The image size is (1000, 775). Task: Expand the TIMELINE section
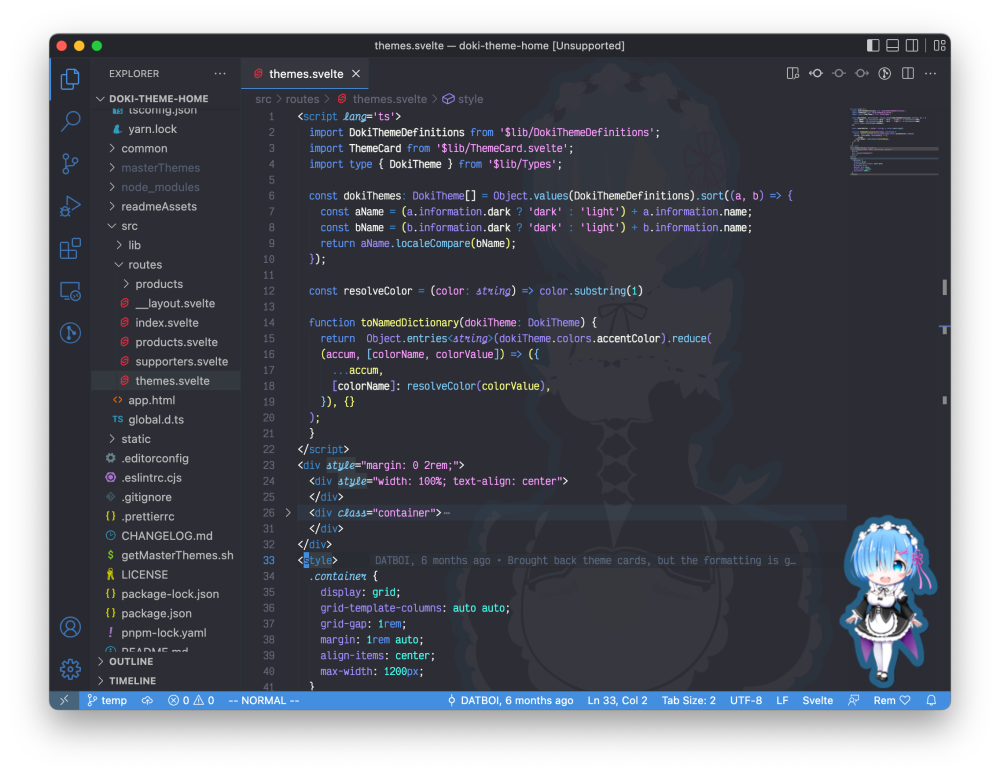tap(166, 681)
